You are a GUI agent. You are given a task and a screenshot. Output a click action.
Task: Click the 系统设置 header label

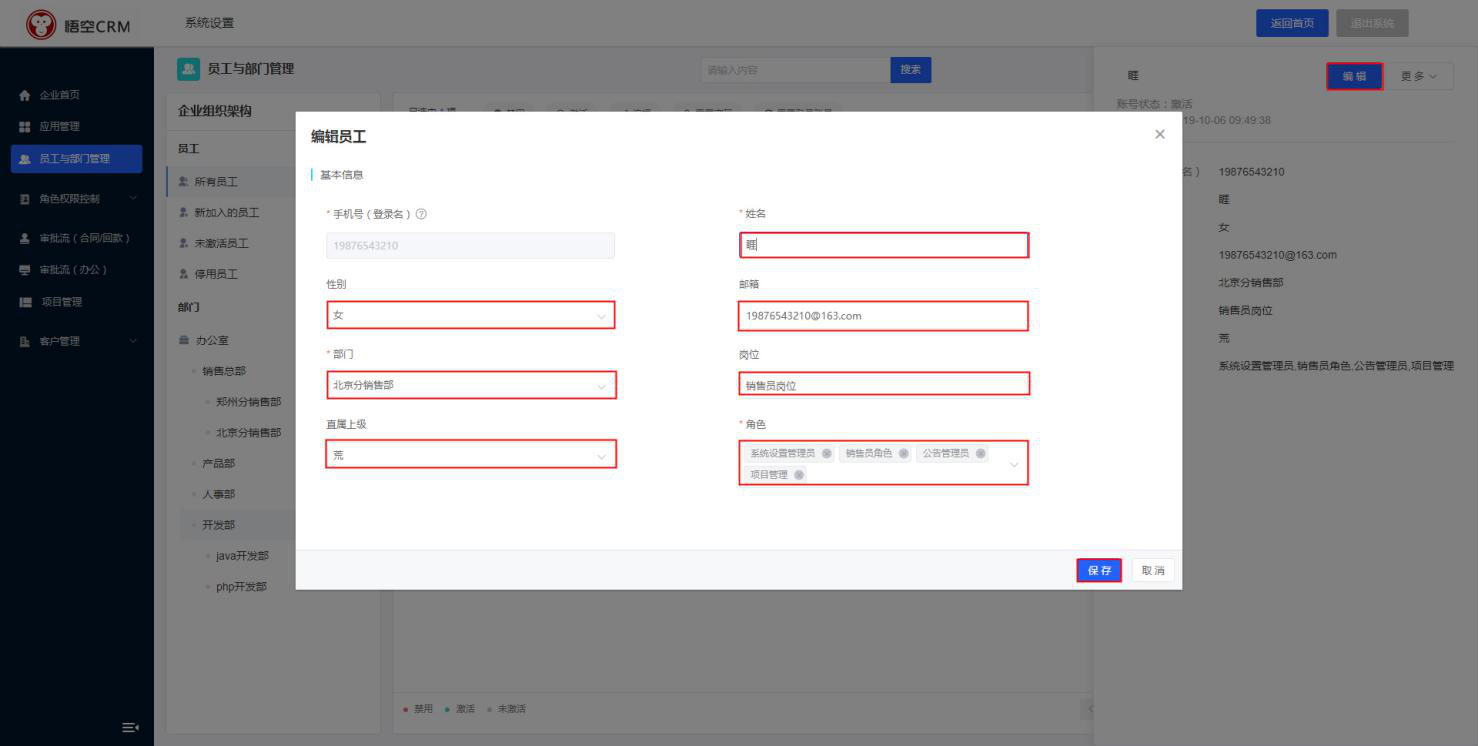coord(209,23)
